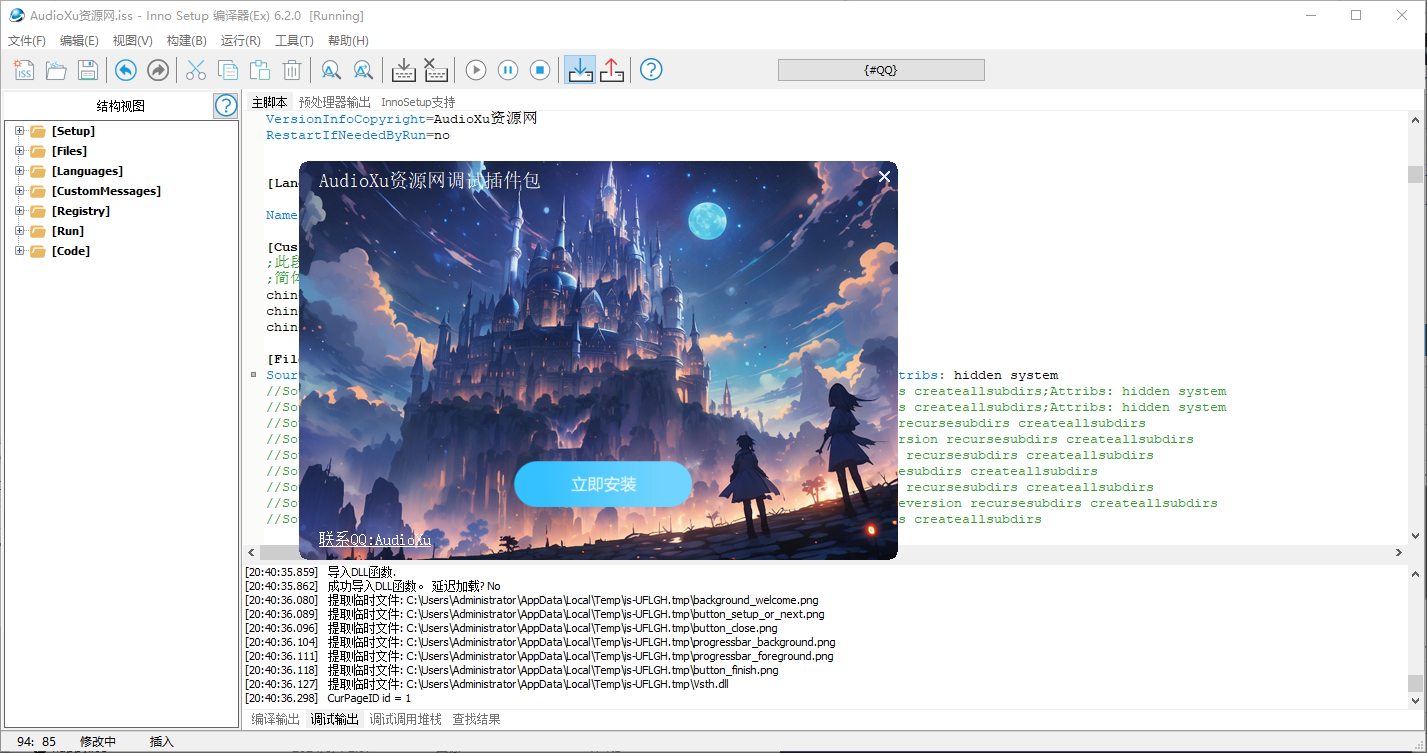Click the 联系QQ:AudioXu link

click(x=375, y=540)
